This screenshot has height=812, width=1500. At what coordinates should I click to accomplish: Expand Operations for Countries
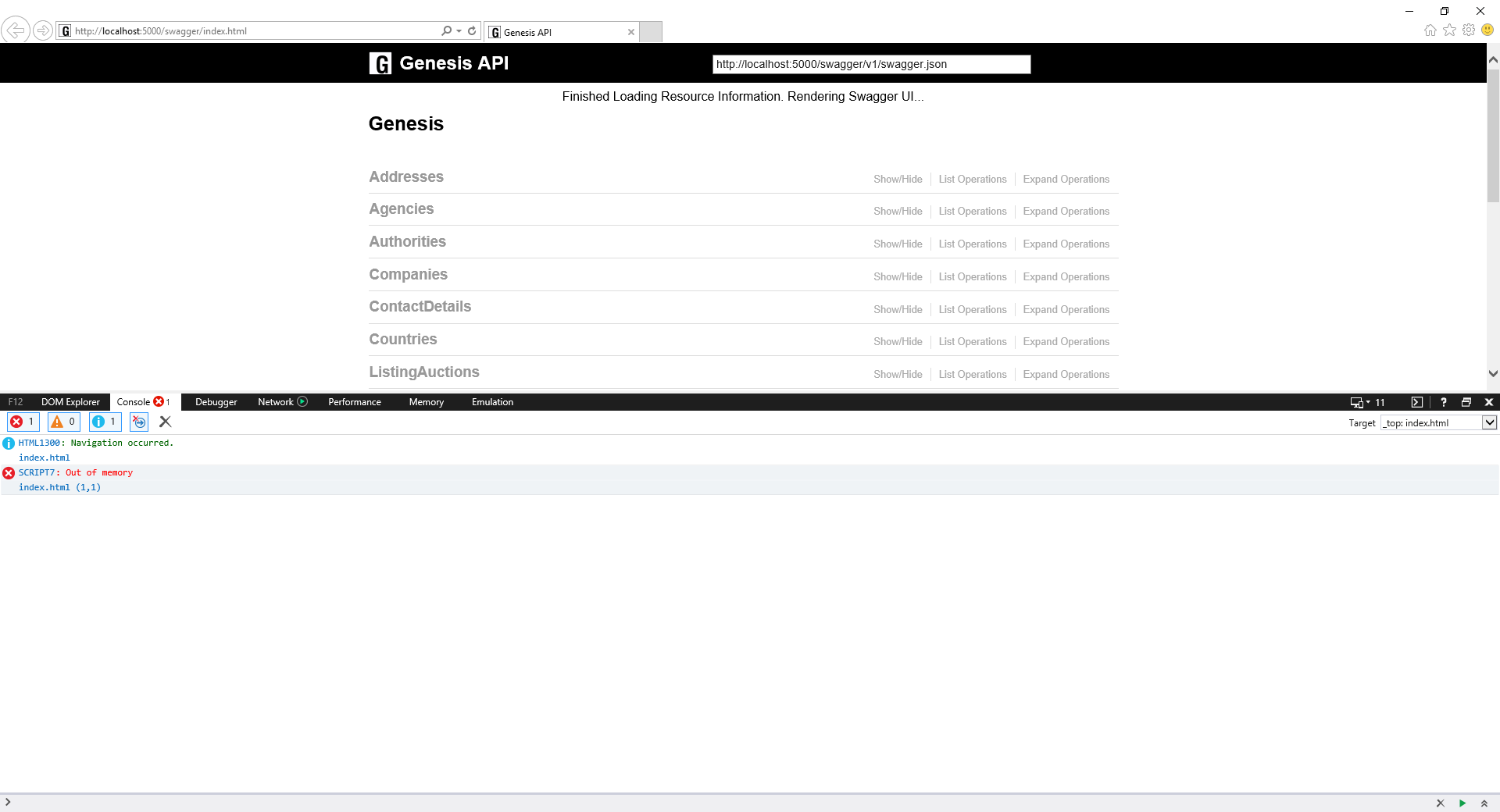click(1066, 341)
